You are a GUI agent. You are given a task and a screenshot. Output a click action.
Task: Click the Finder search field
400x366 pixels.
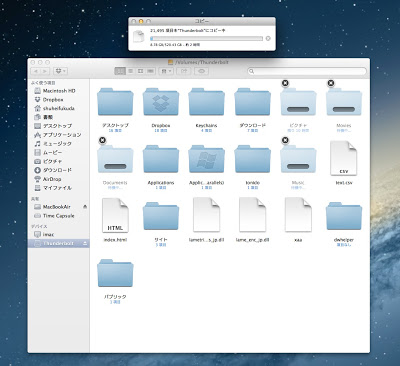pos(307,71)
